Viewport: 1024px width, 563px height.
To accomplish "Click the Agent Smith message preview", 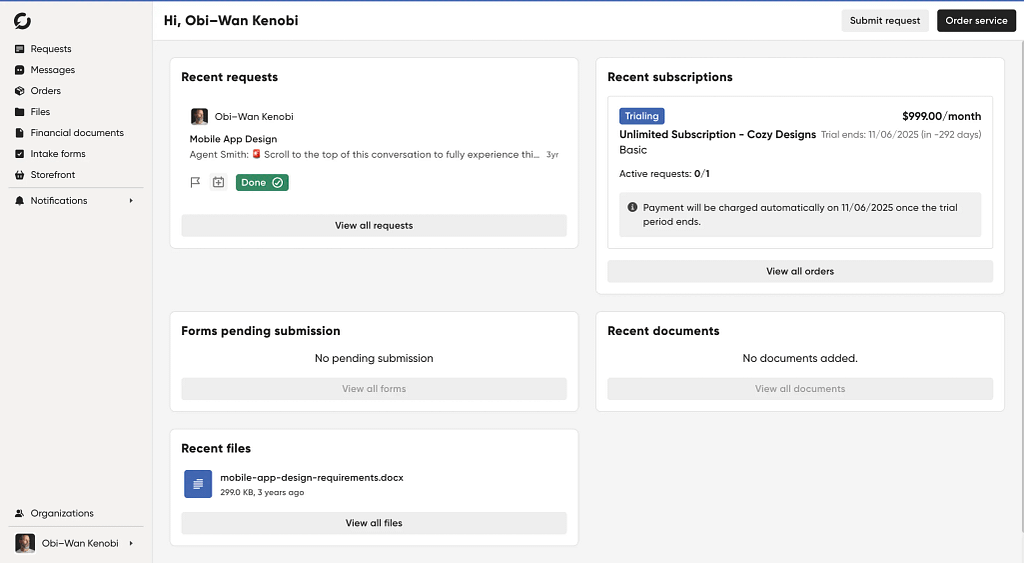I will (364, 155).
